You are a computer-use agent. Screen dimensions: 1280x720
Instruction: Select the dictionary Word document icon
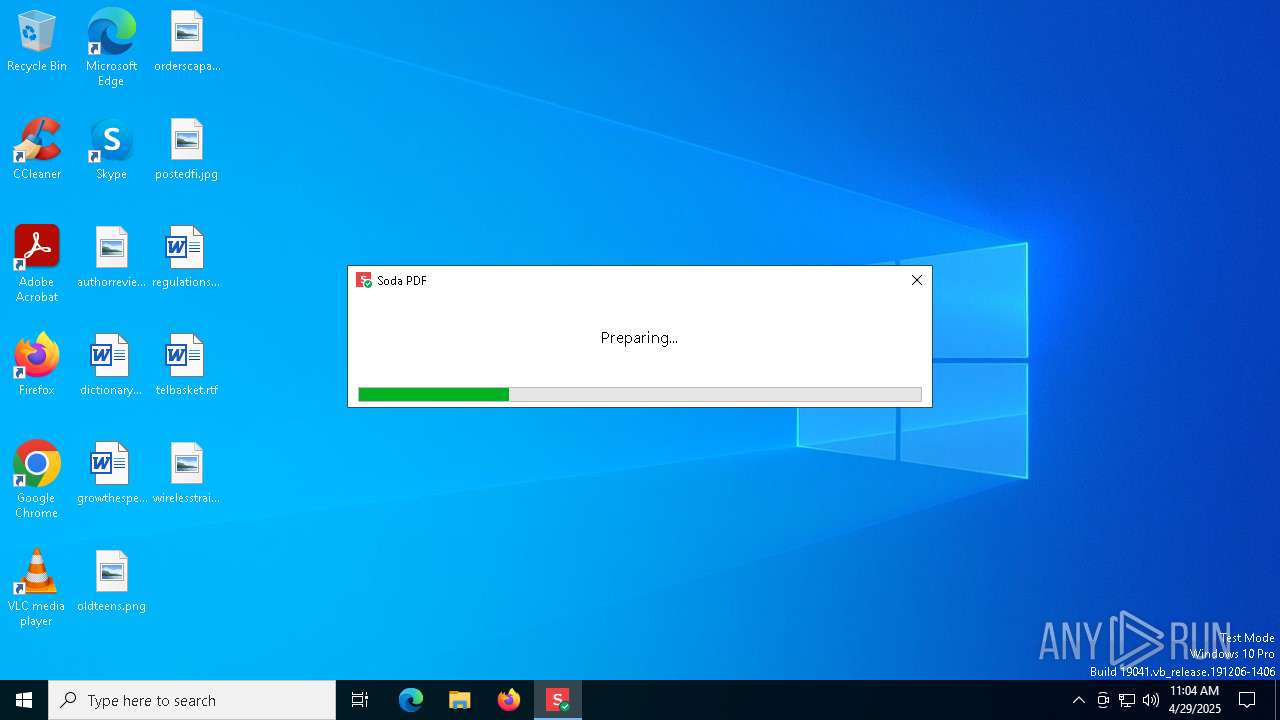pos(111,366)
